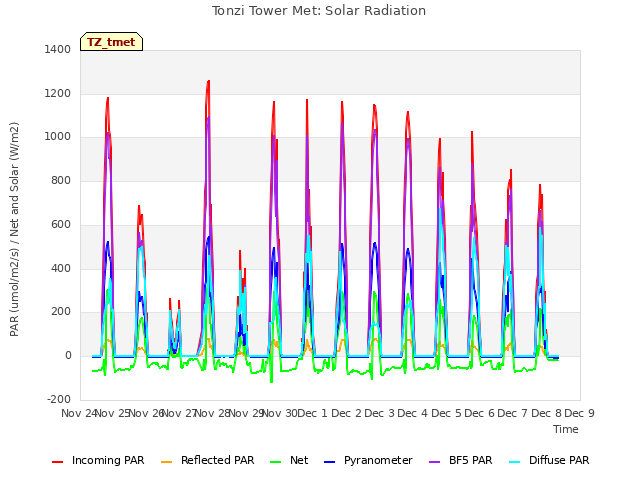Click the Nov 28 x-axis date label

tap(212, 413)
